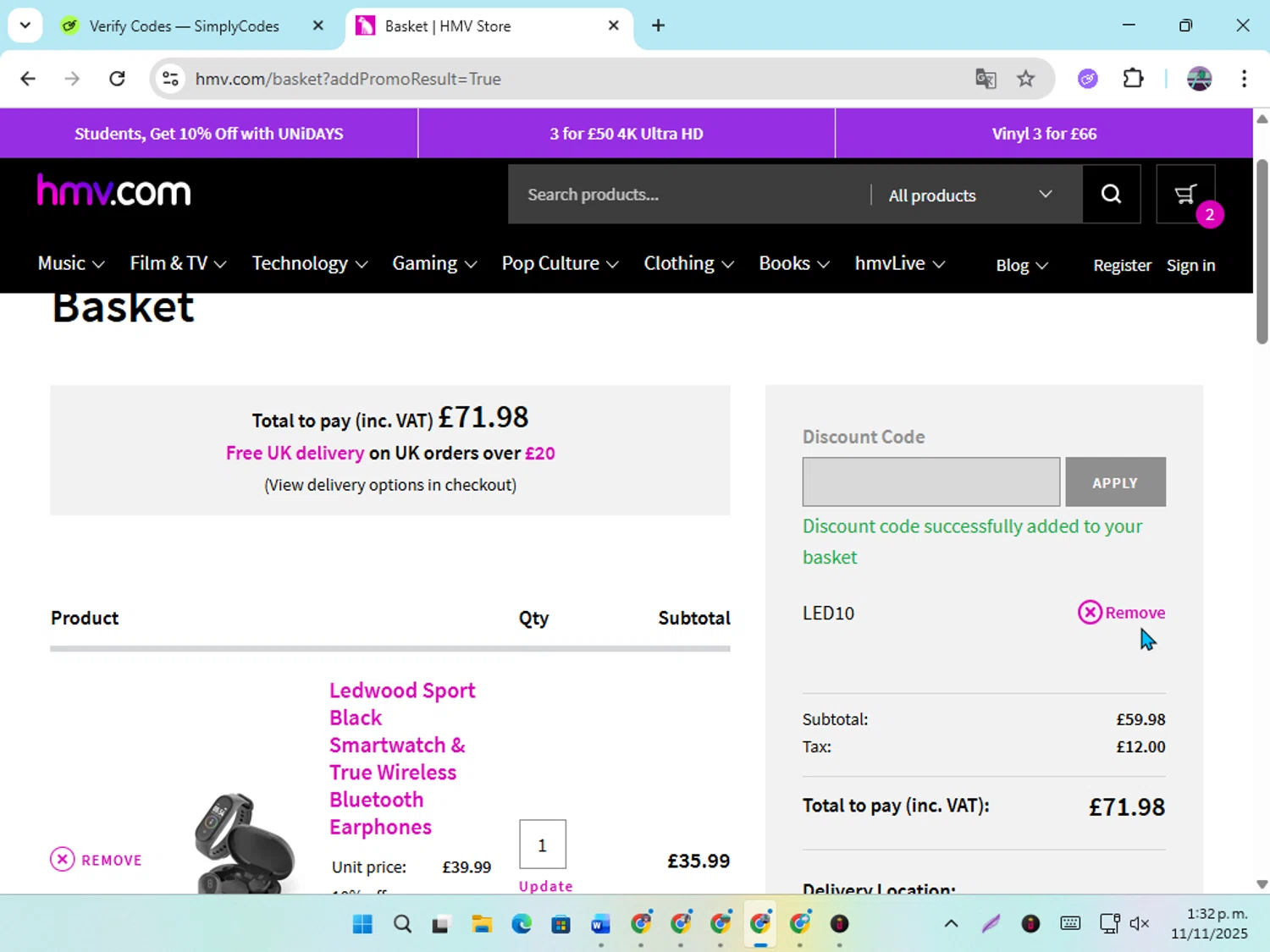Go back to the previous page
The height and width of the screenshot is (952, 1270).
(28, 79)
